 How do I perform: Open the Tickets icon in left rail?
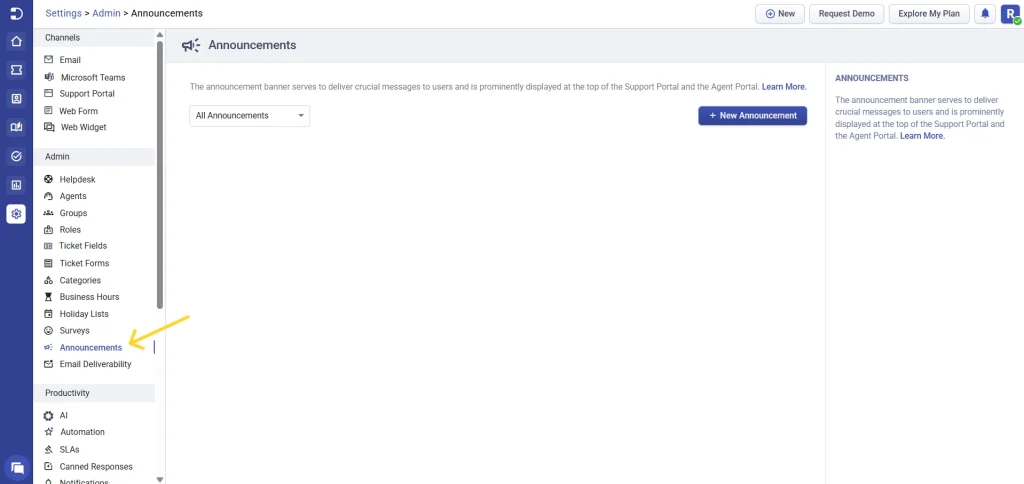tap(16, 69)
